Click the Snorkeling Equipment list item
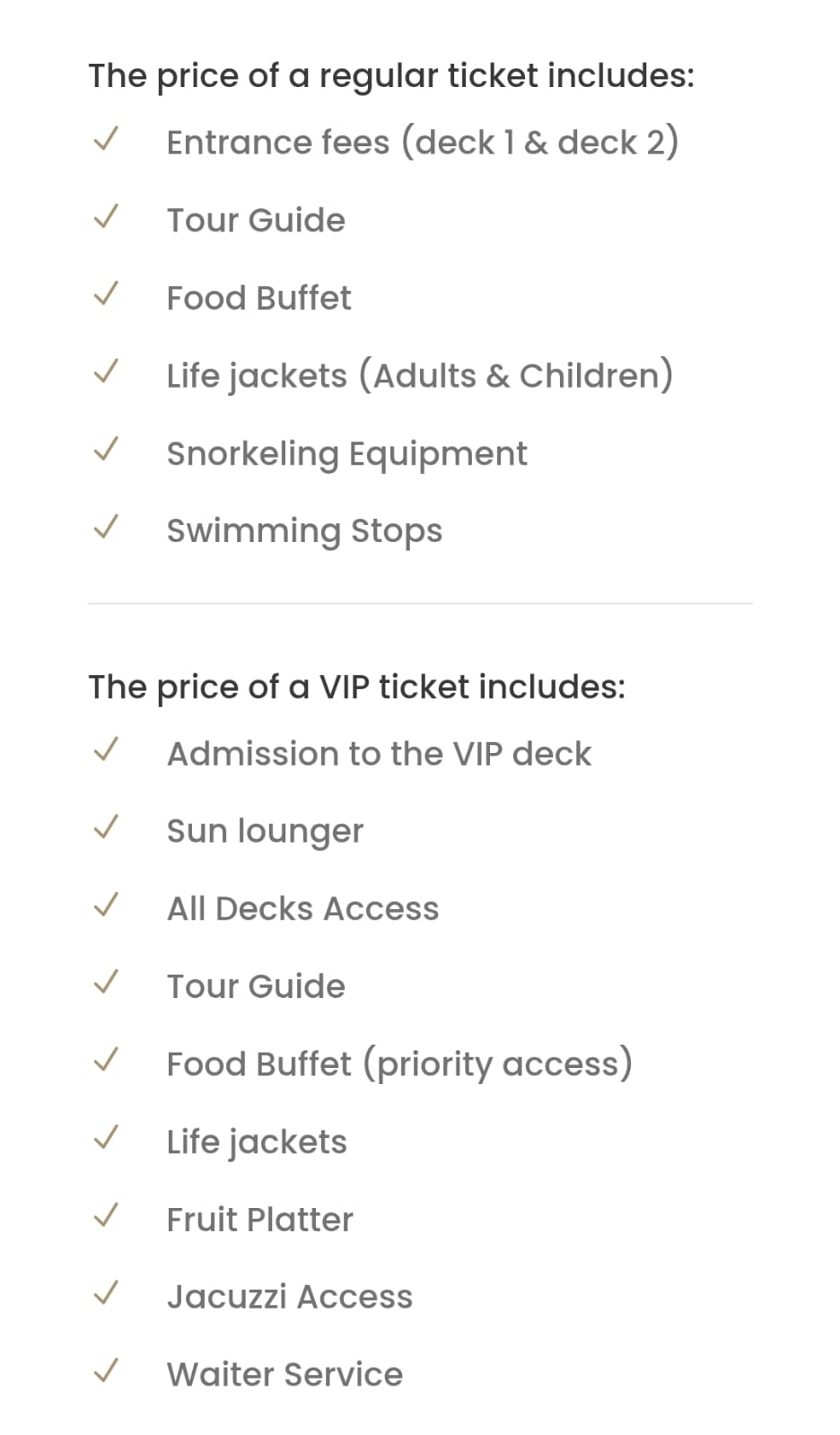 click(346, 454)
